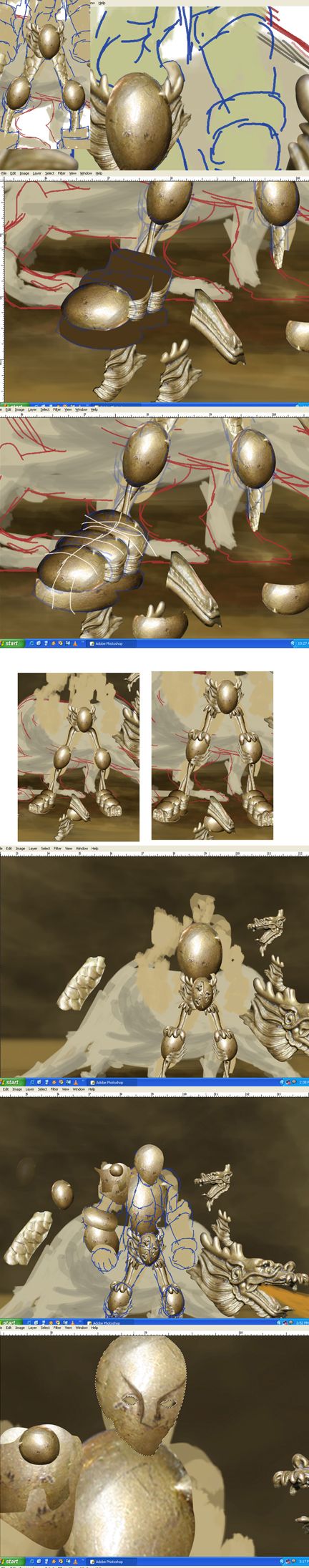Click the 10:27 system tray clock

point(302,643)
